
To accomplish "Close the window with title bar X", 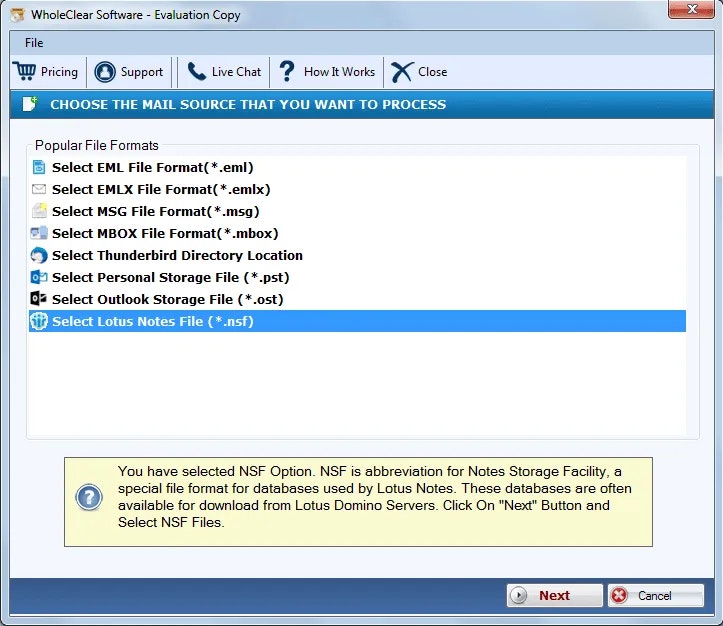I will click(x=691, y=9).
